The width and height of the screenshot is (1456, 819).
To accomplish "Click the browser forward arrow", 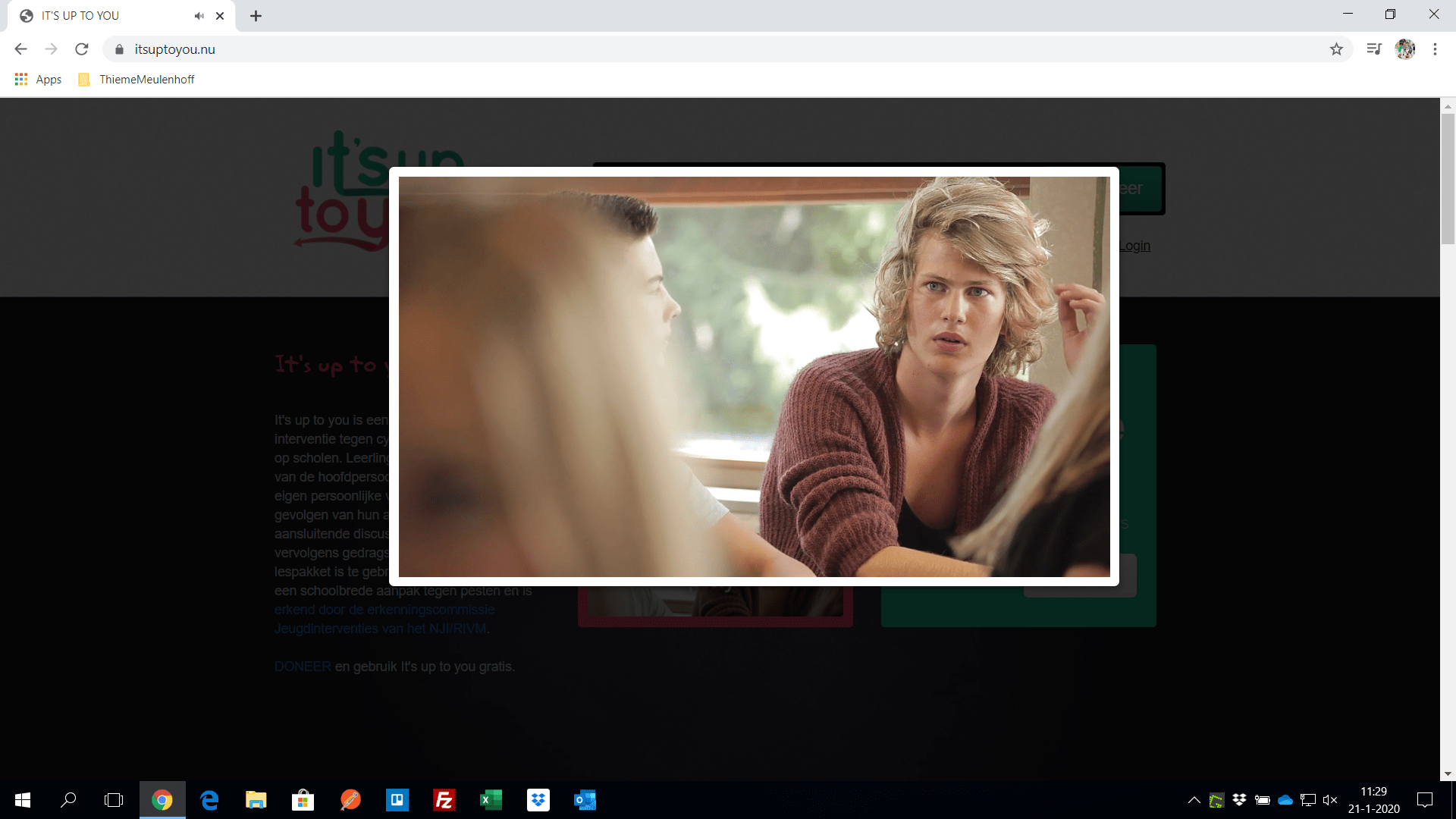I will click(x=51, y=49).
